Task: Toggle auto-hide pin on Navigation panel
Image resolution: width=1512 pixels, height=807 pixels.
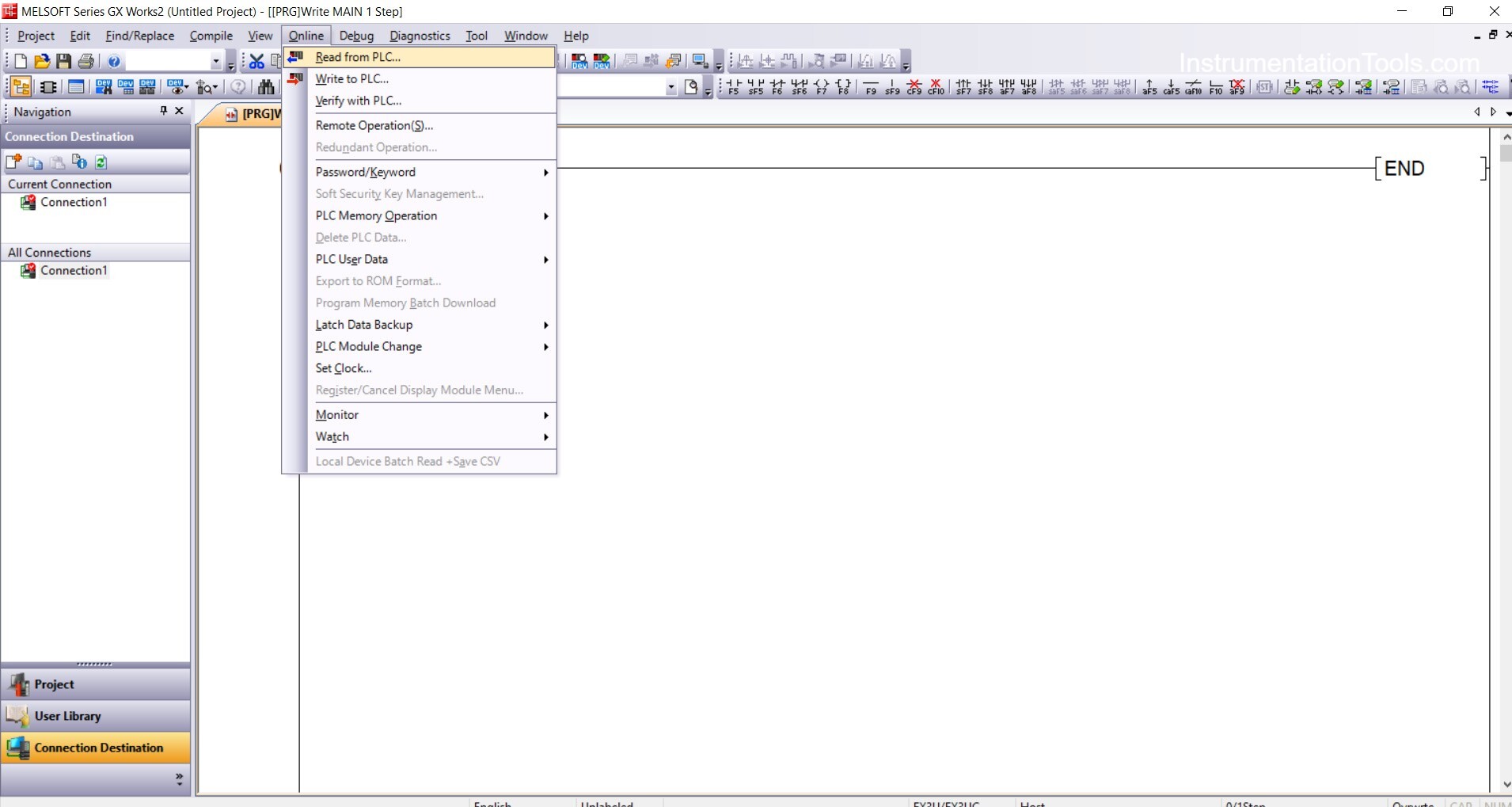Action: click(x=164, y=111)
